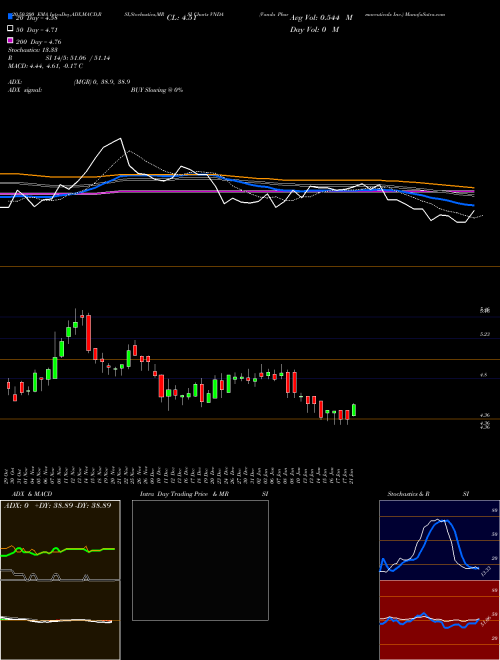Click the white 50 Day legend swatch
Image resolution: width=500 pixels, height=660 pixels.
(10, 29)
